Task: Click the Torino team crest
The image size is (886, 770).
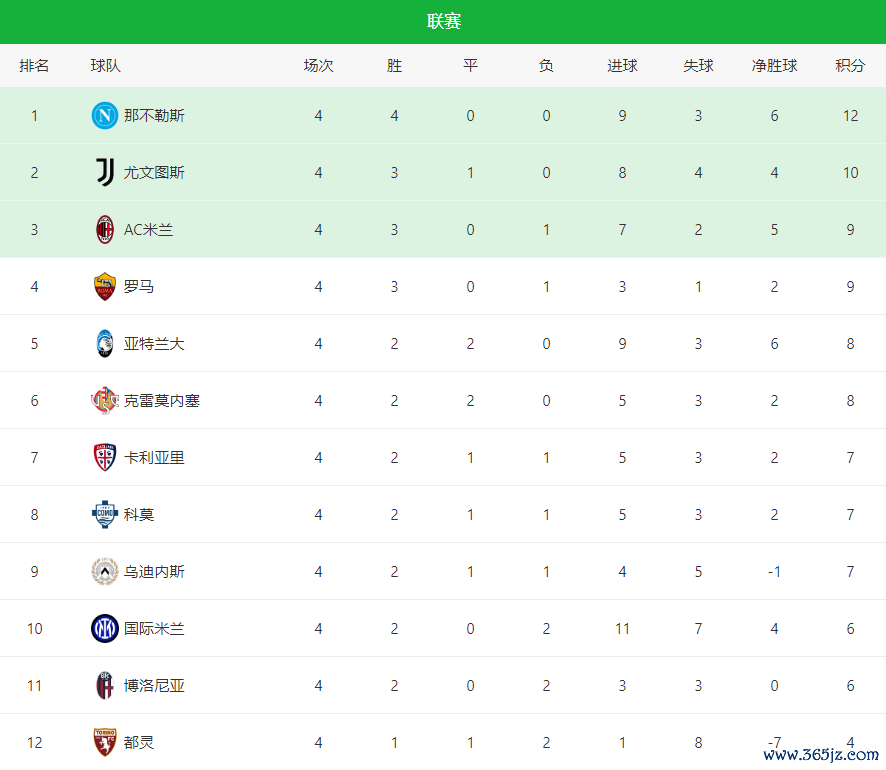Action: (x=105, y=742)
